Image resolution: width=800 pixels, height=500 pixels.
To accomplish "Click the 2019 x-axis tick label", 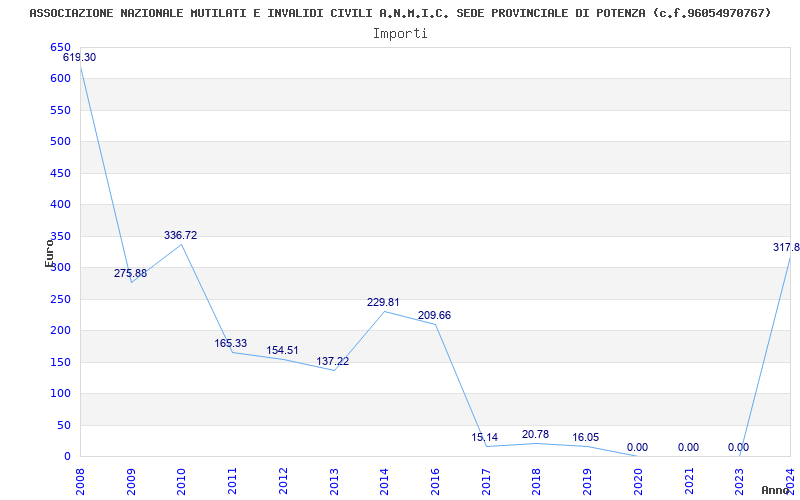I will click(587, 482).
